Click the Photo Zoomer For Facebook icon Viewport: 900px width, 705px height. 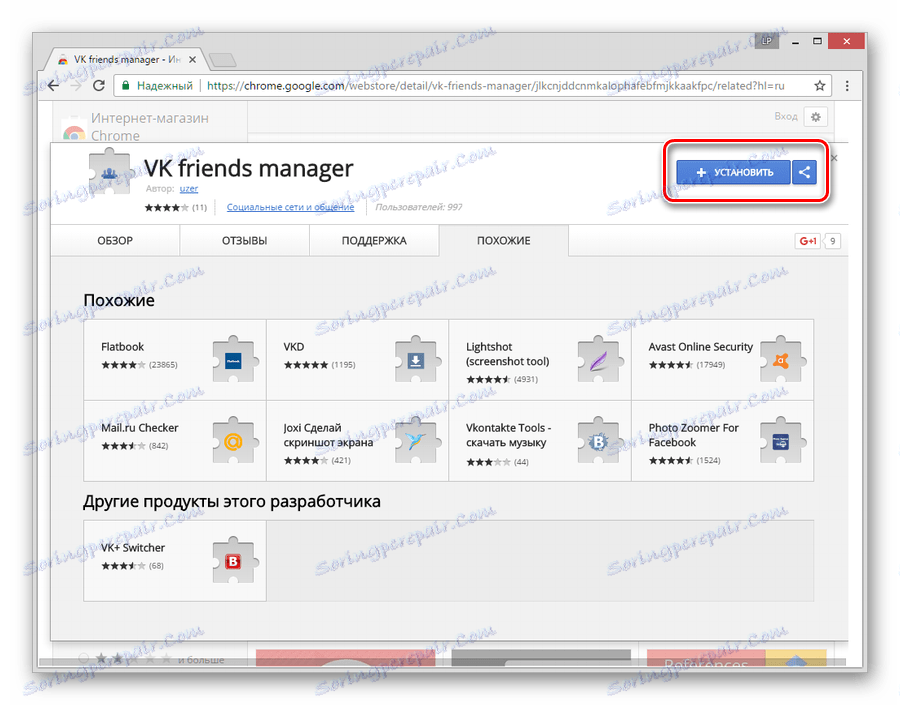point(781,441)
